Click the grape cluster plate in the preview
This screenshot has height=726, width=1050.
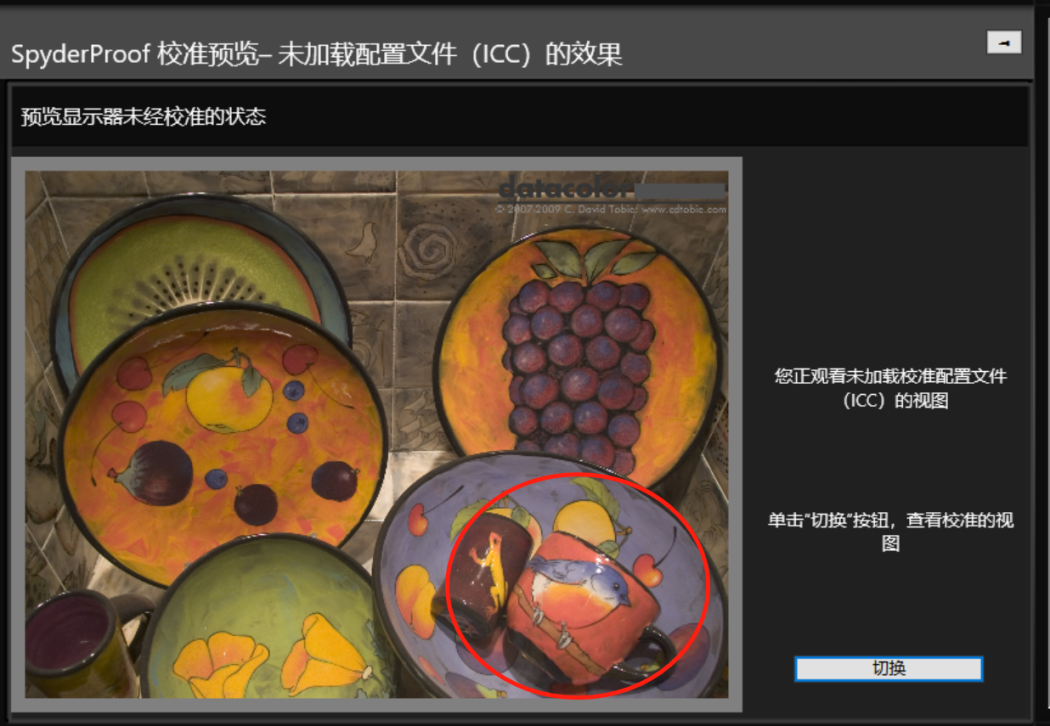(579, 353)
